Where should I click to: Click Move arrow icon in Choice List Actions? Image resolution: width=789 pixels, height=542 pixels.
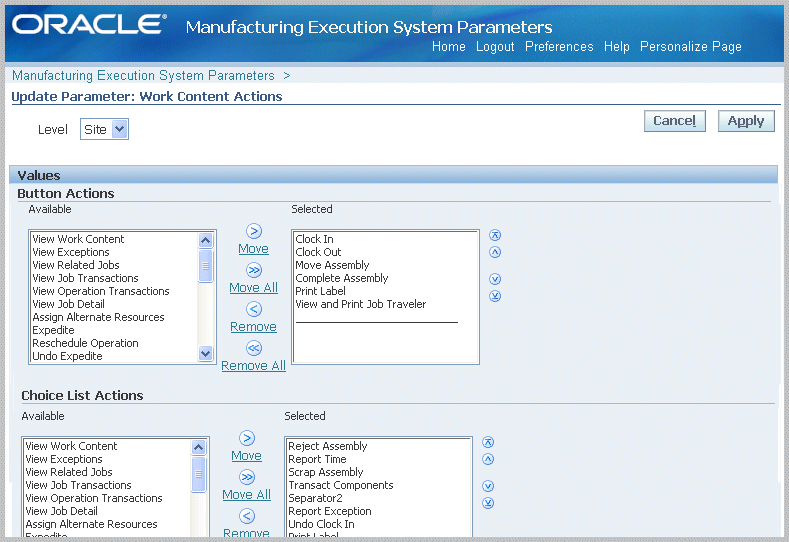coord(247,438)
